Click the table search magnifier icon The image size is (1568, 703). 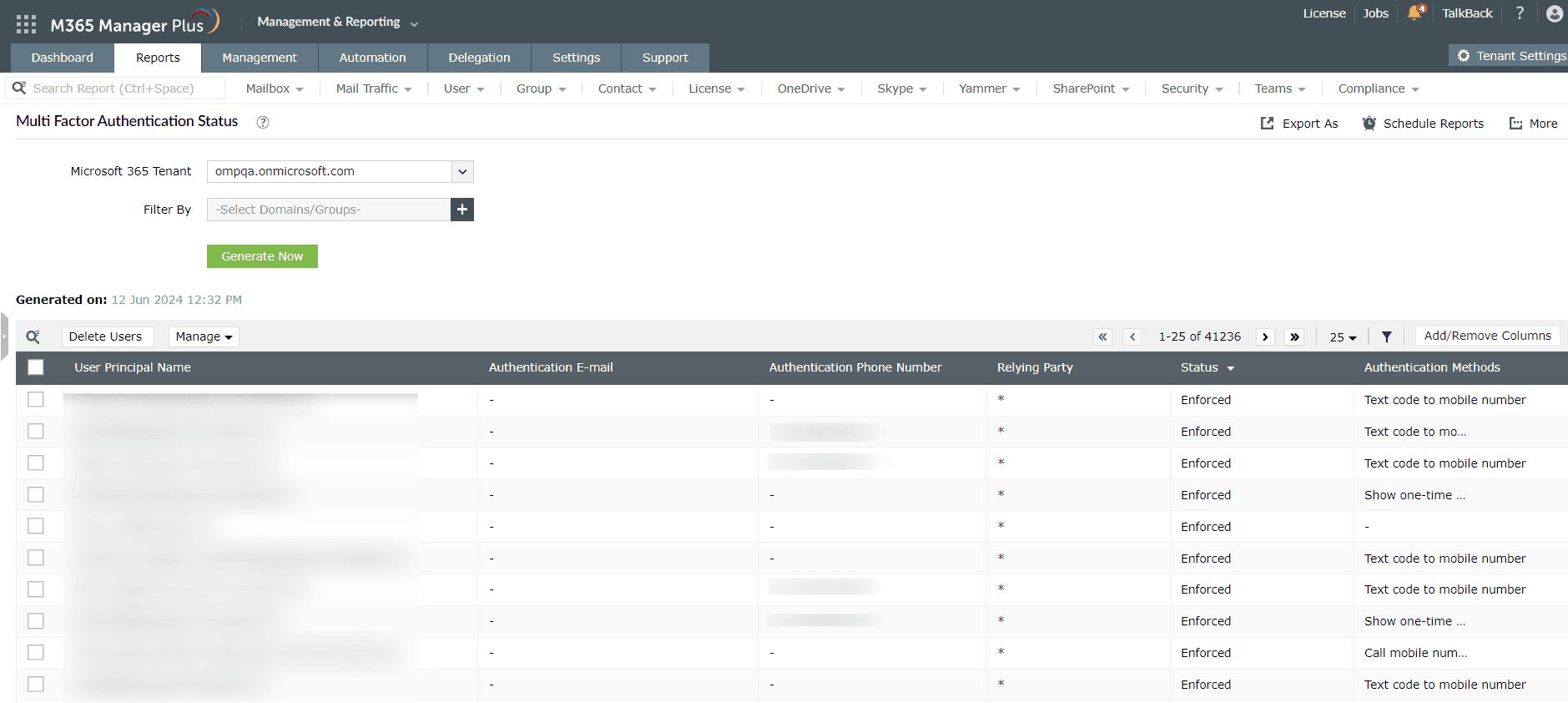coord(33,336)
